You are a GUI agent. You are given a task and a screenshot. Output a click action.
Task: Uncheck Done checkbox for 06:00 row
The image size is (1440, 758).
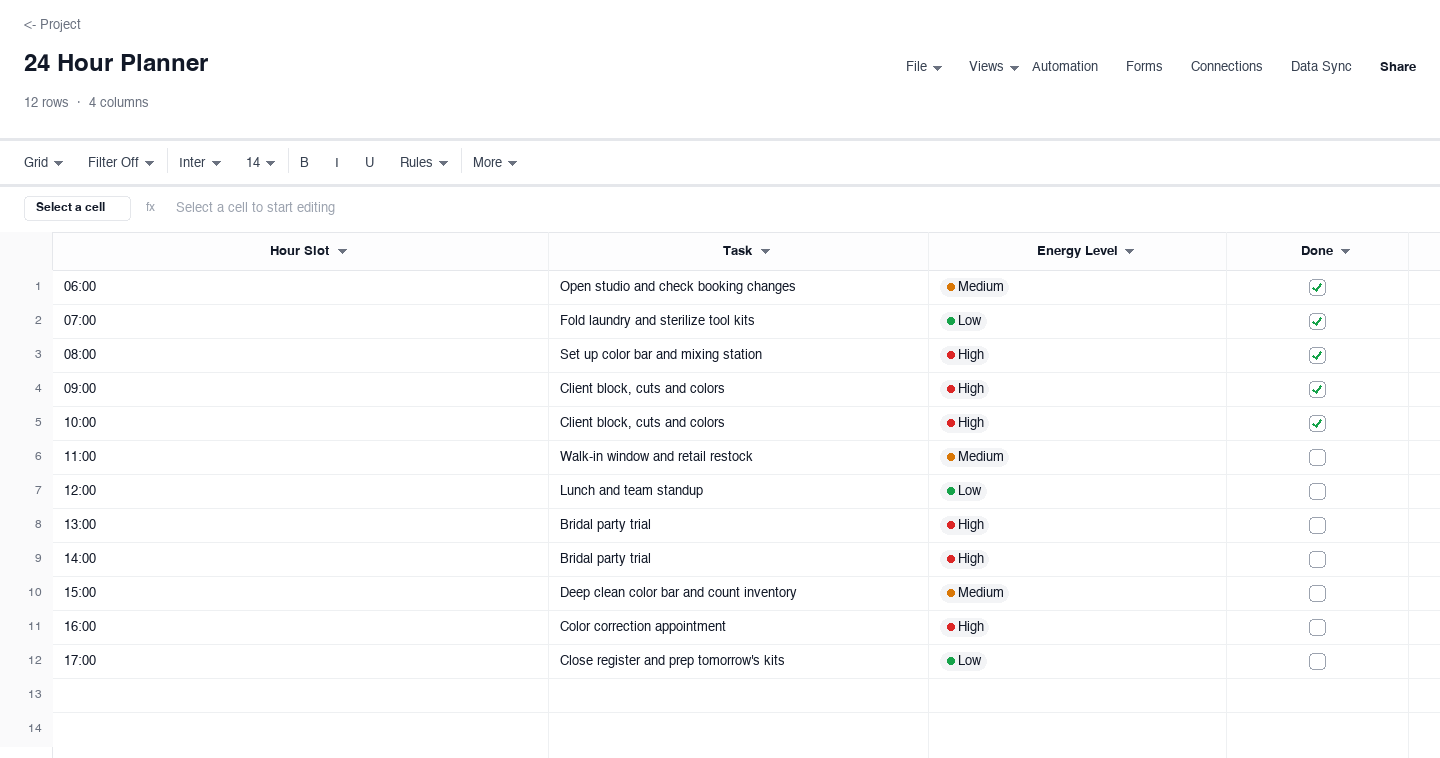pyautogui.click(x=1317, y=287)
